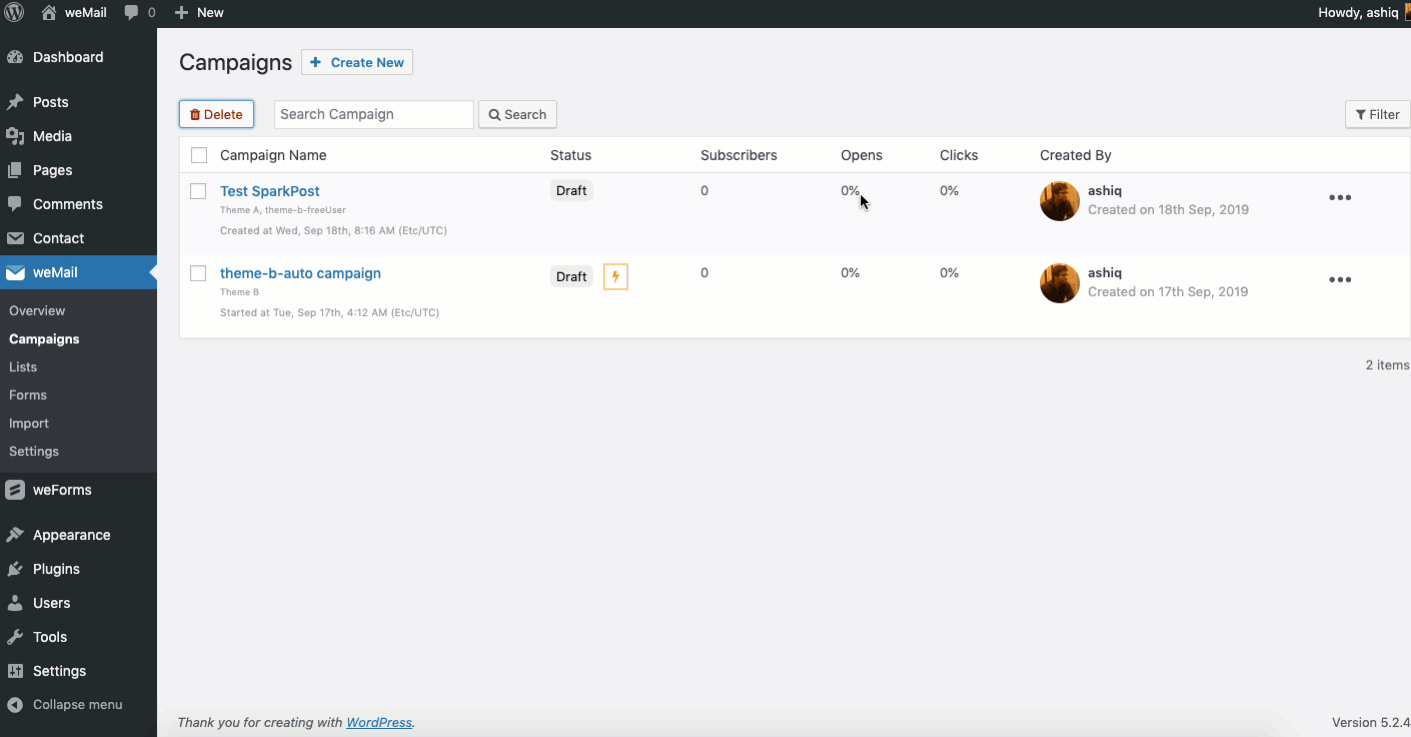
Task: Click the Tools wrench icon
Action: click(15, 637)
